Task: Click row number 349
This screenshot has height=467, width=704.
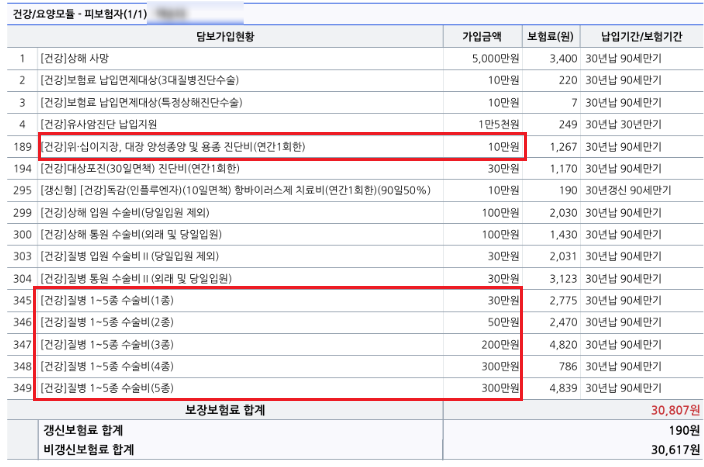Action: click(22, 388)
